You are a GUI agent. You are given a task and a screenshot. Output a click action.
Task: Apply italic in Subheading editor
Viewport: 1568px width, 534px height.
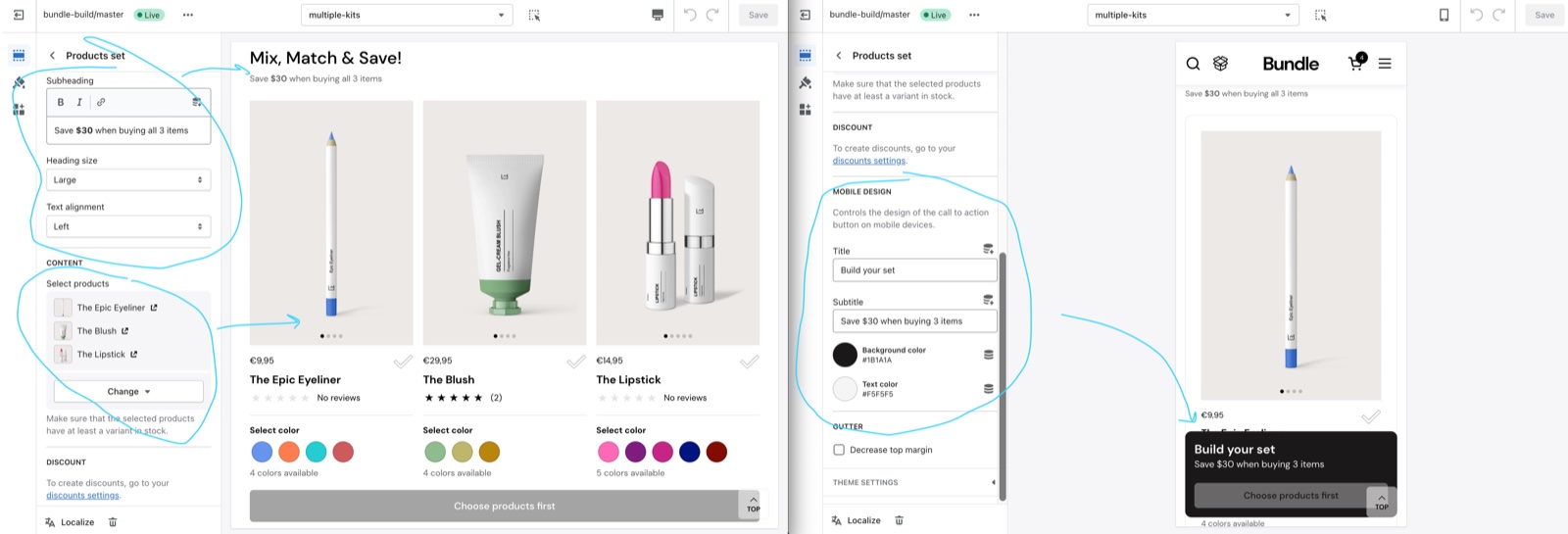79,102
